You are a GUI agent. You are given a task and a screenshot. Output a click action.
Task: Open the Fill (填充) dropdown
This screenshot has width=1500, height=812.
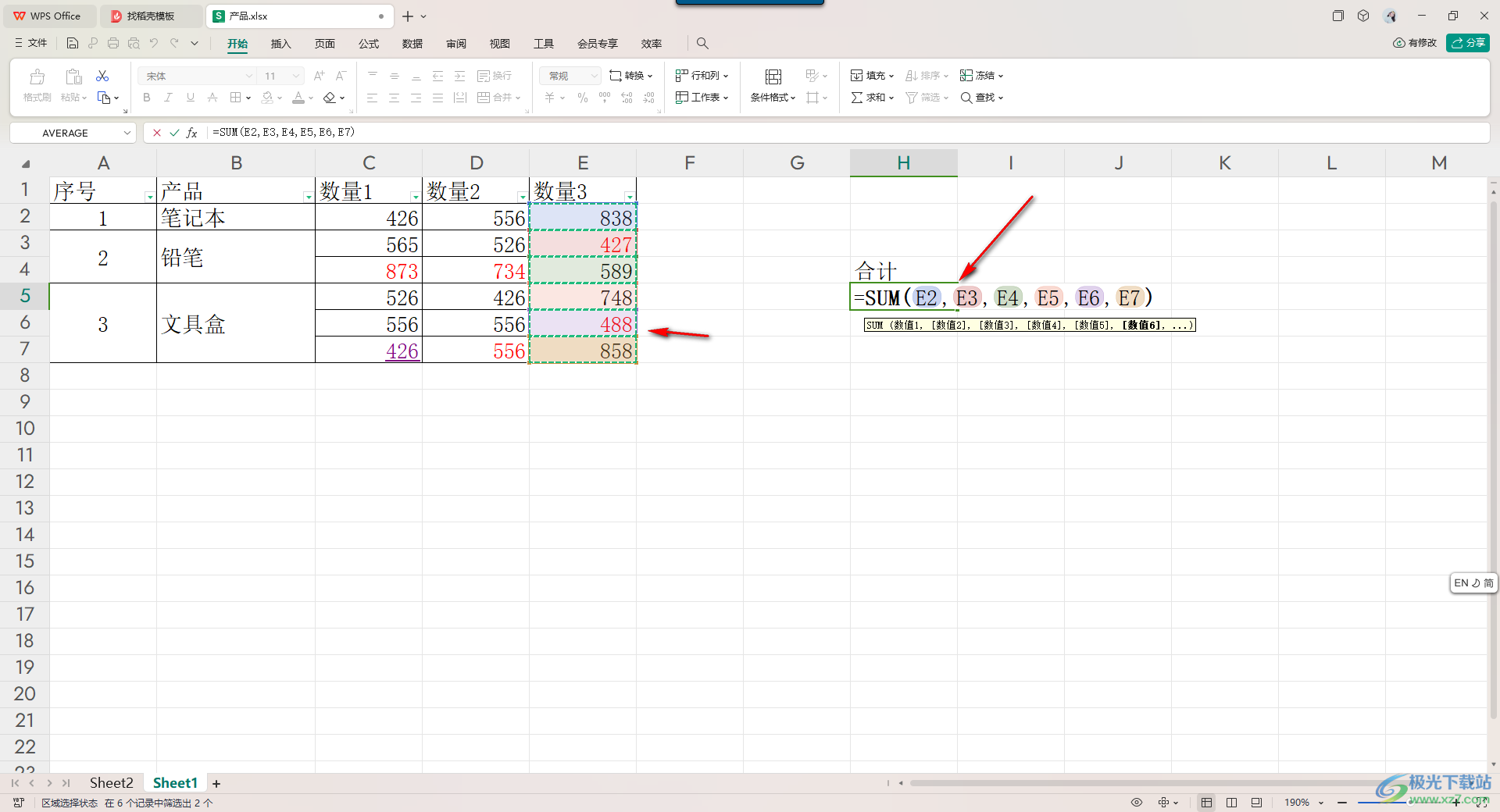pyautogui.click(x=873, y=76)
